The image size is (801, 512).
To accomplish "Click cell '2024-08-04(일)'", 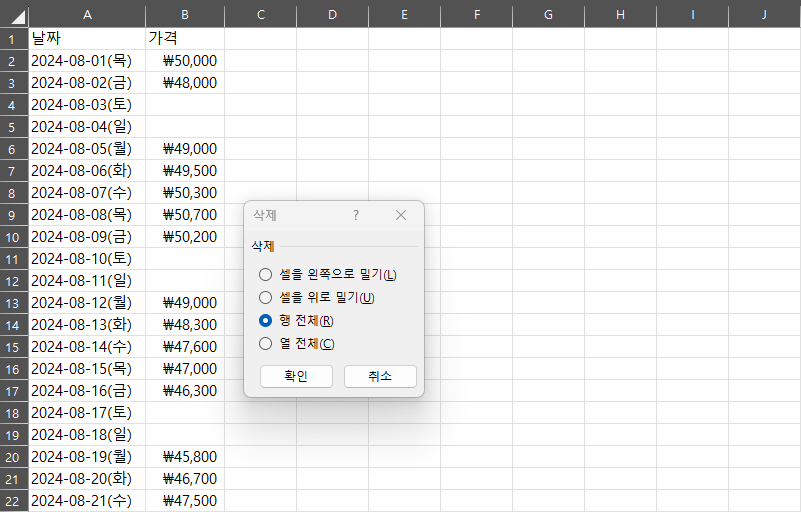I will click(x=87, y=127).
